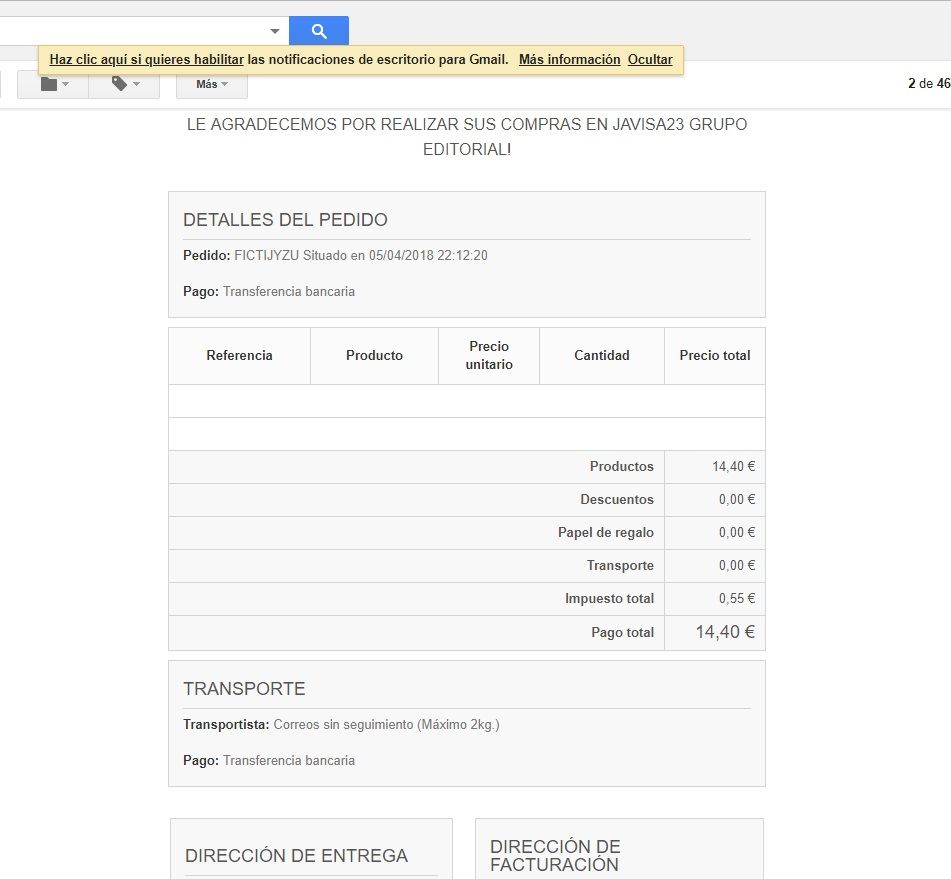Open the folder Move-to icon button
This screenshot has height=879, width=951.
(x=53, y=84)
